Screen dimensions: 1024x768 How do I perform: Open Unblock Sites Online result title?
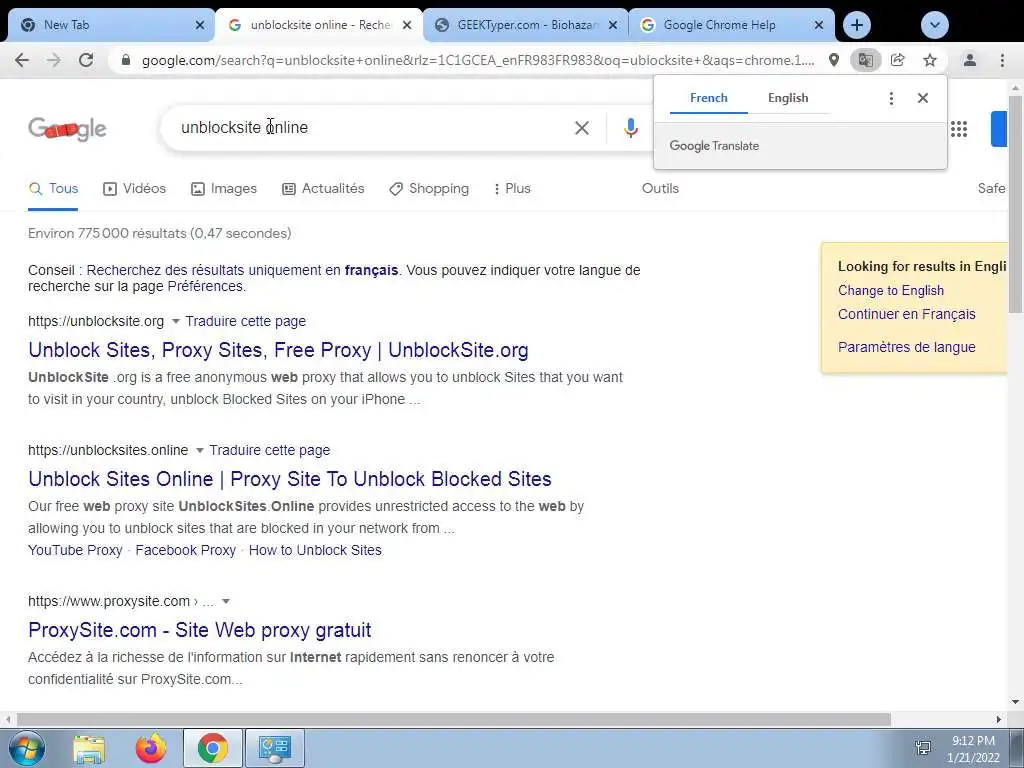tap(290, 479)
